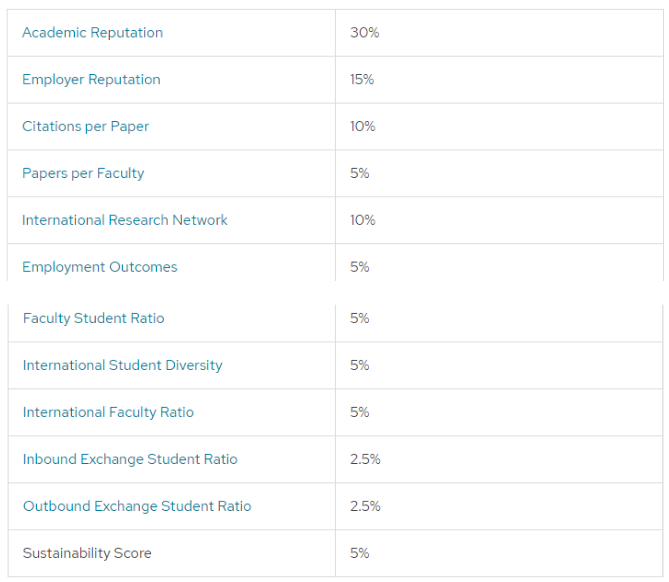
Task: Select 5% in the Sustainability Score row
Action: (x=360, y=553)
